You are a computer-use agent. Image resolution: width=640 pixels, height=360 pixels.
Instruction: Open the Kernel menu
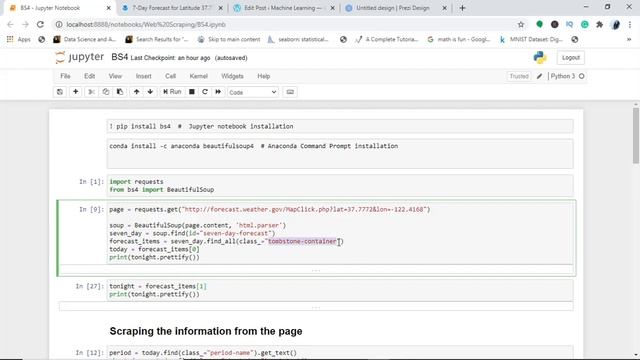198,76
